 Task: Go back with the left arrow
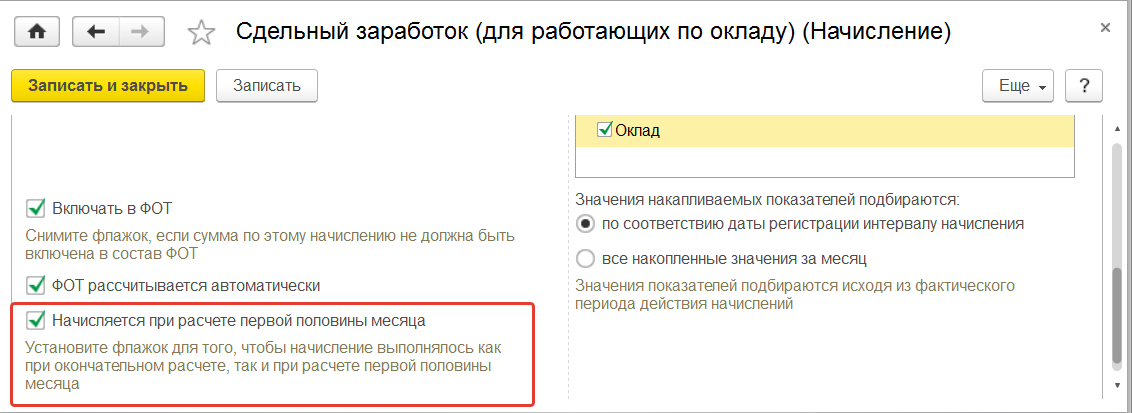[96, 32]
